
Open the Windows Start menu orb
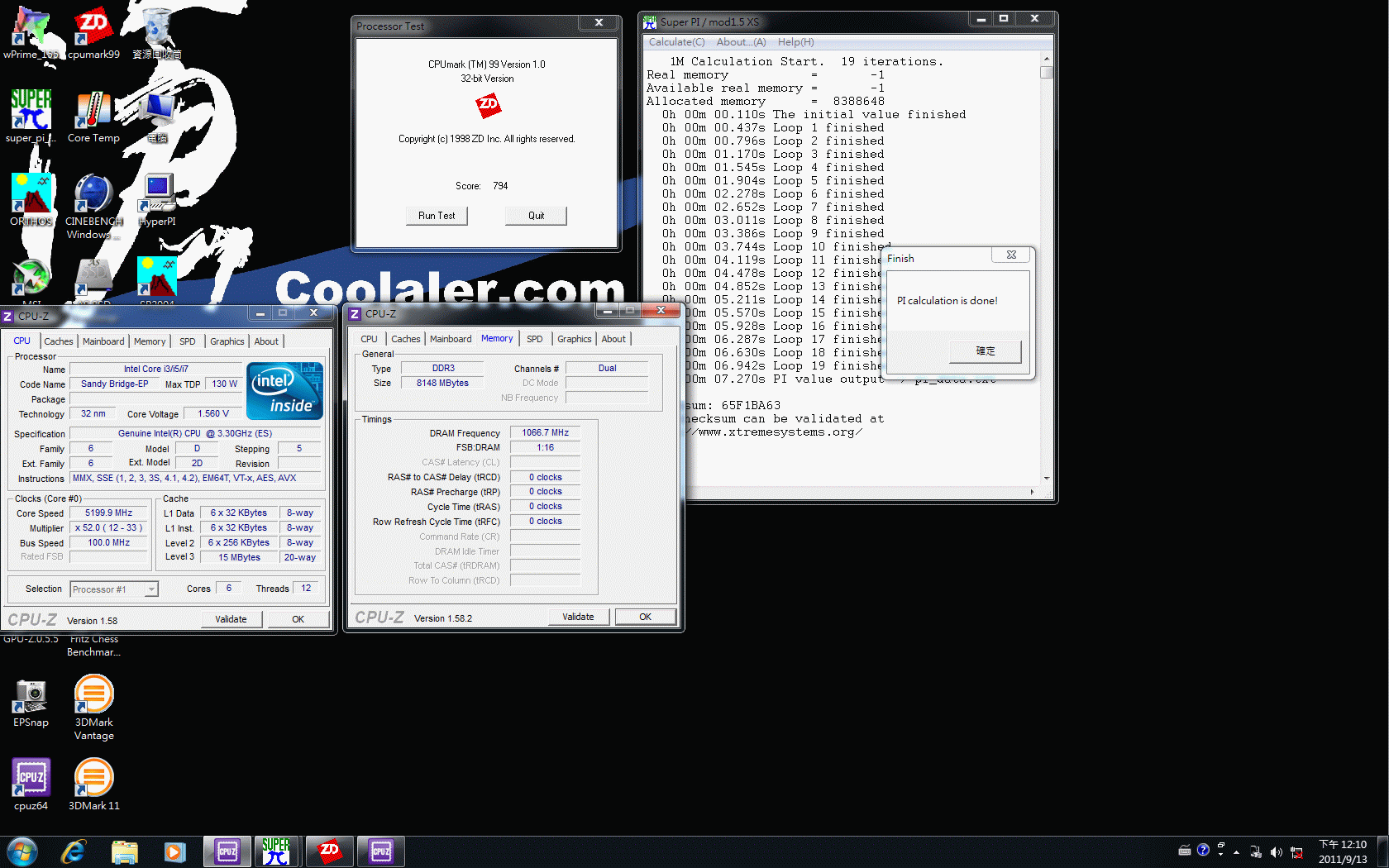point(22,851)
